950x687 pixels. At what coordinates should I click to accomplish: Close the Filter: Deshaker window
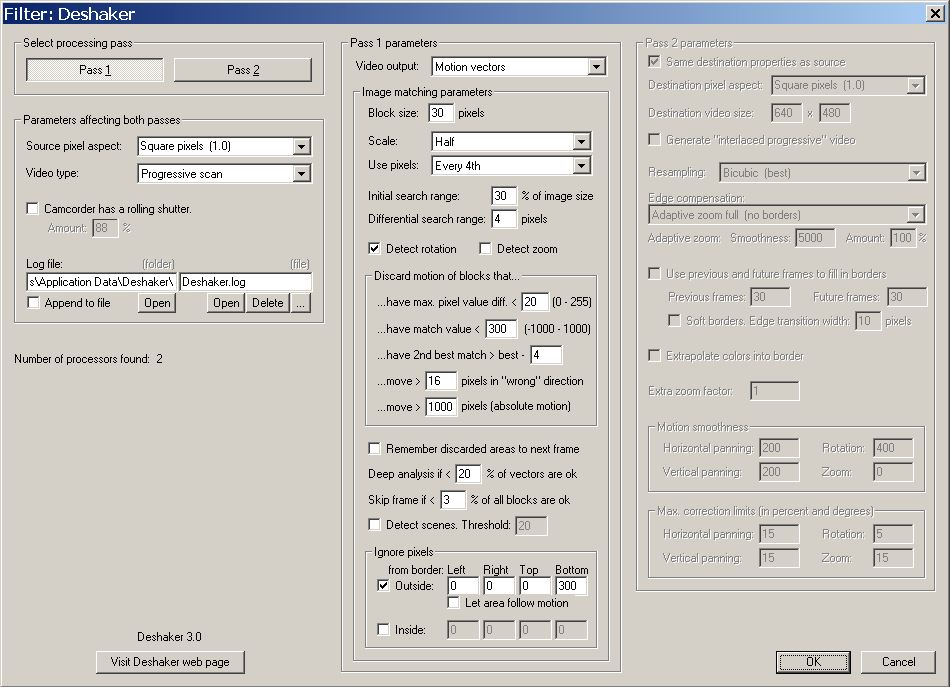click(x=935, y=13)
